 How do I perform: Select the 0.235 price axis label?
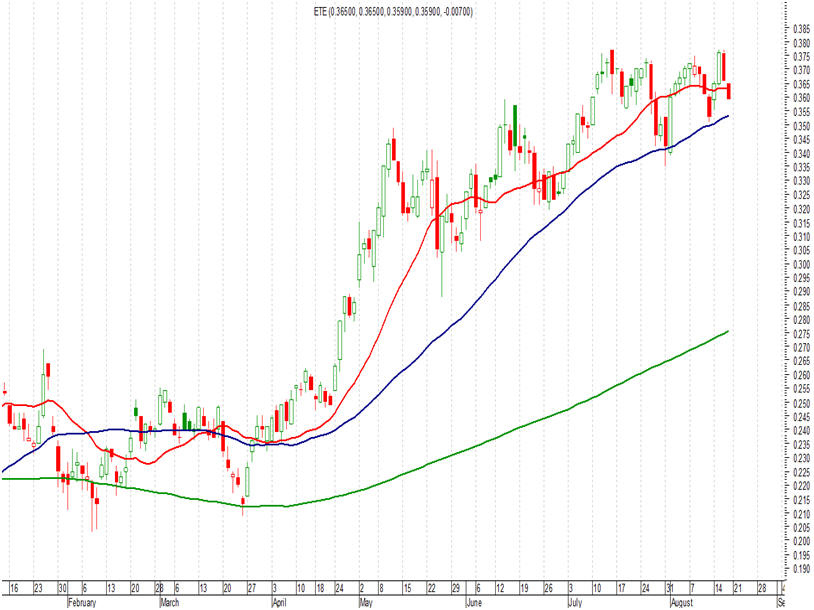(x=803, y=445)
